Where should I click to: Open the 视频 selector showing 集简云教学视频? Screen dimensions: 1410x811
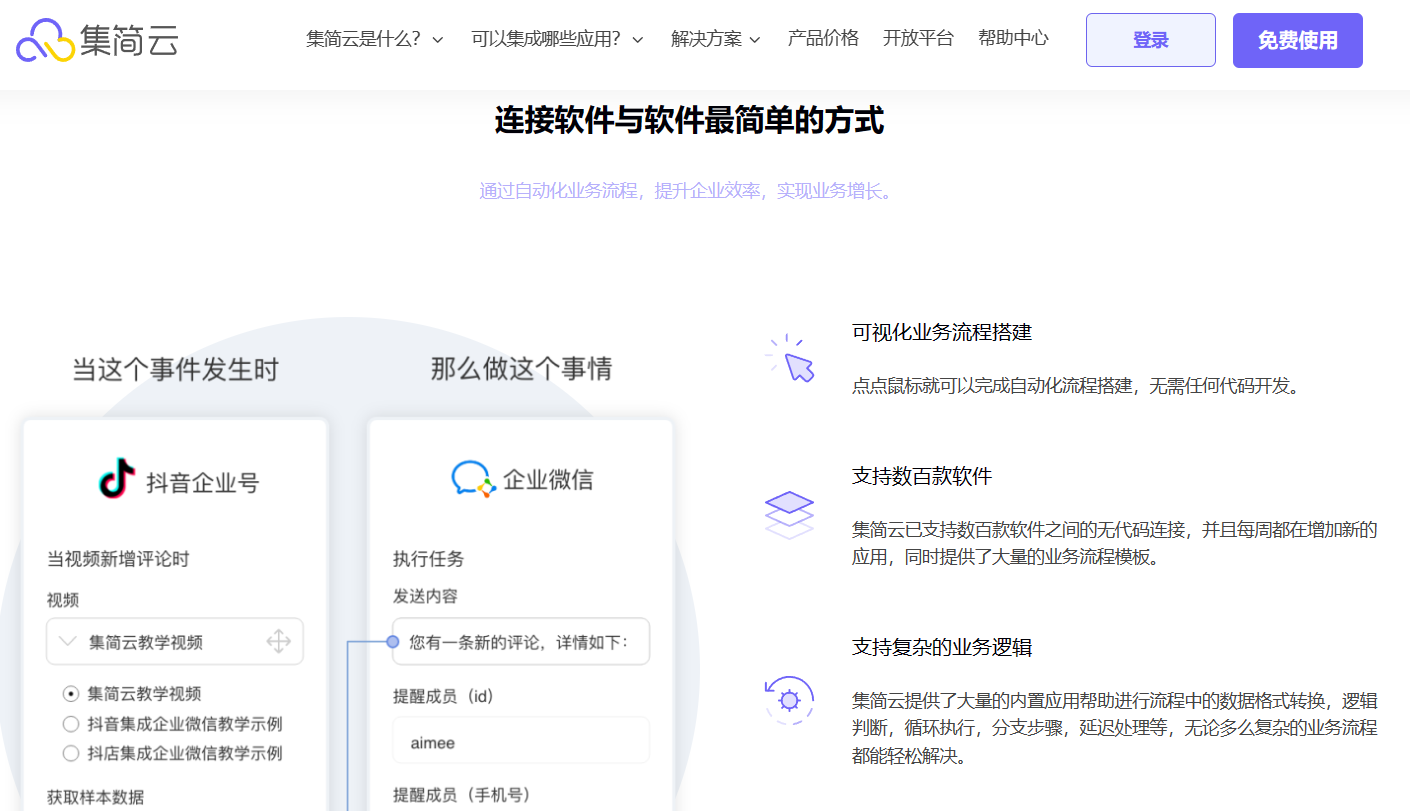[x=160, y=642]
